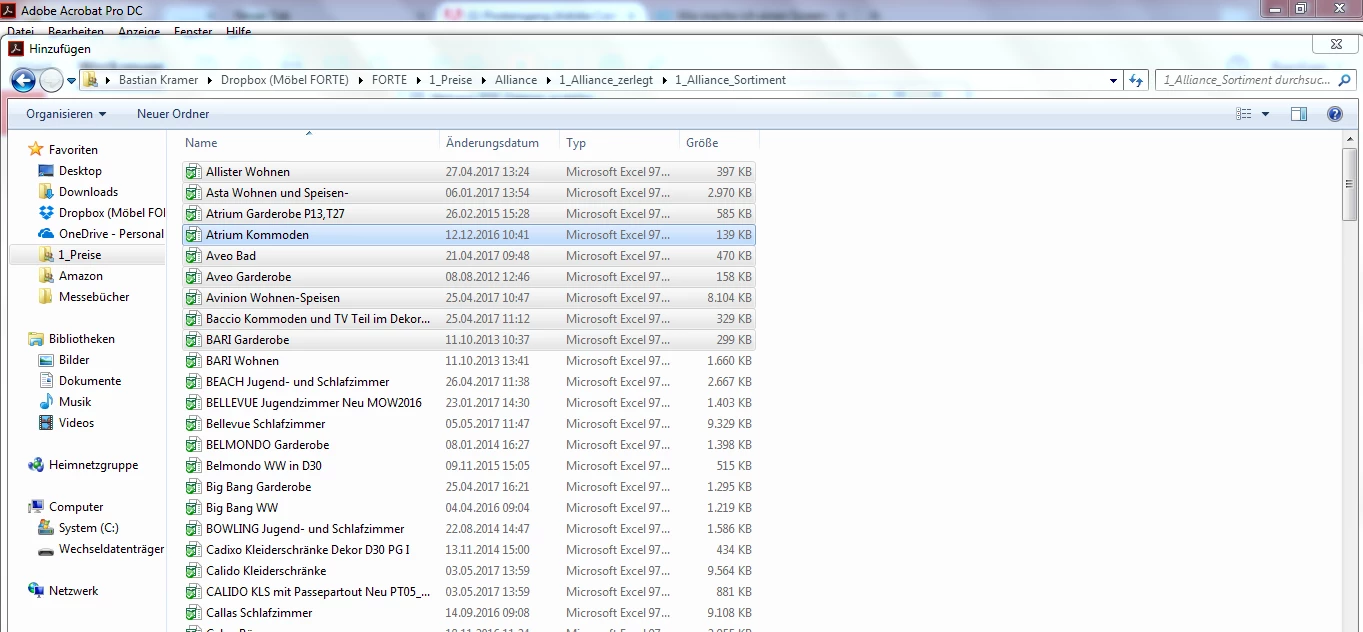Click Excel icon of Bellevue Schlafzimmer
Viewport: 1363px width, 632px height.
click(193, 424)
